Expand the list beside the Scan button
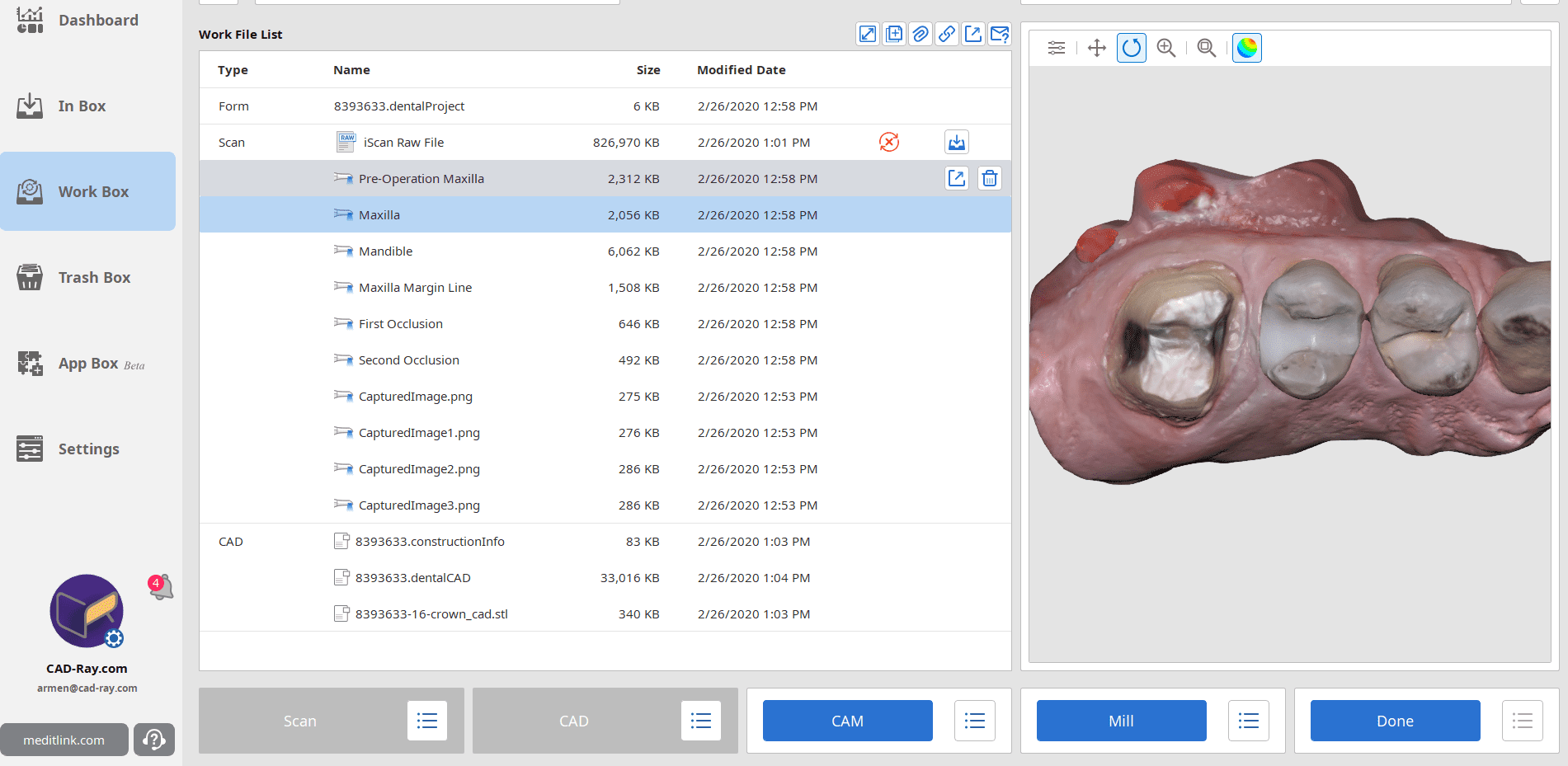Viewport: 1568px width, 766px height. click(x=427, y=721)
